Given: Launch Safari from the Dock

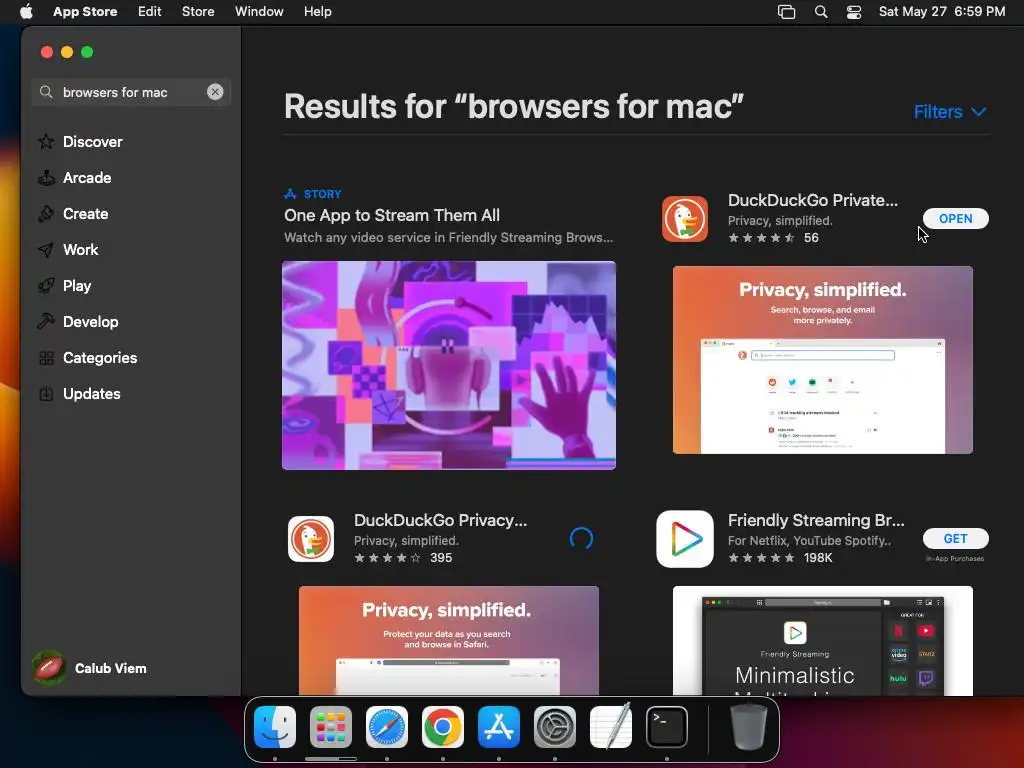Looking at the screenshot, I should pyautogui.click(x=387, y=727).
